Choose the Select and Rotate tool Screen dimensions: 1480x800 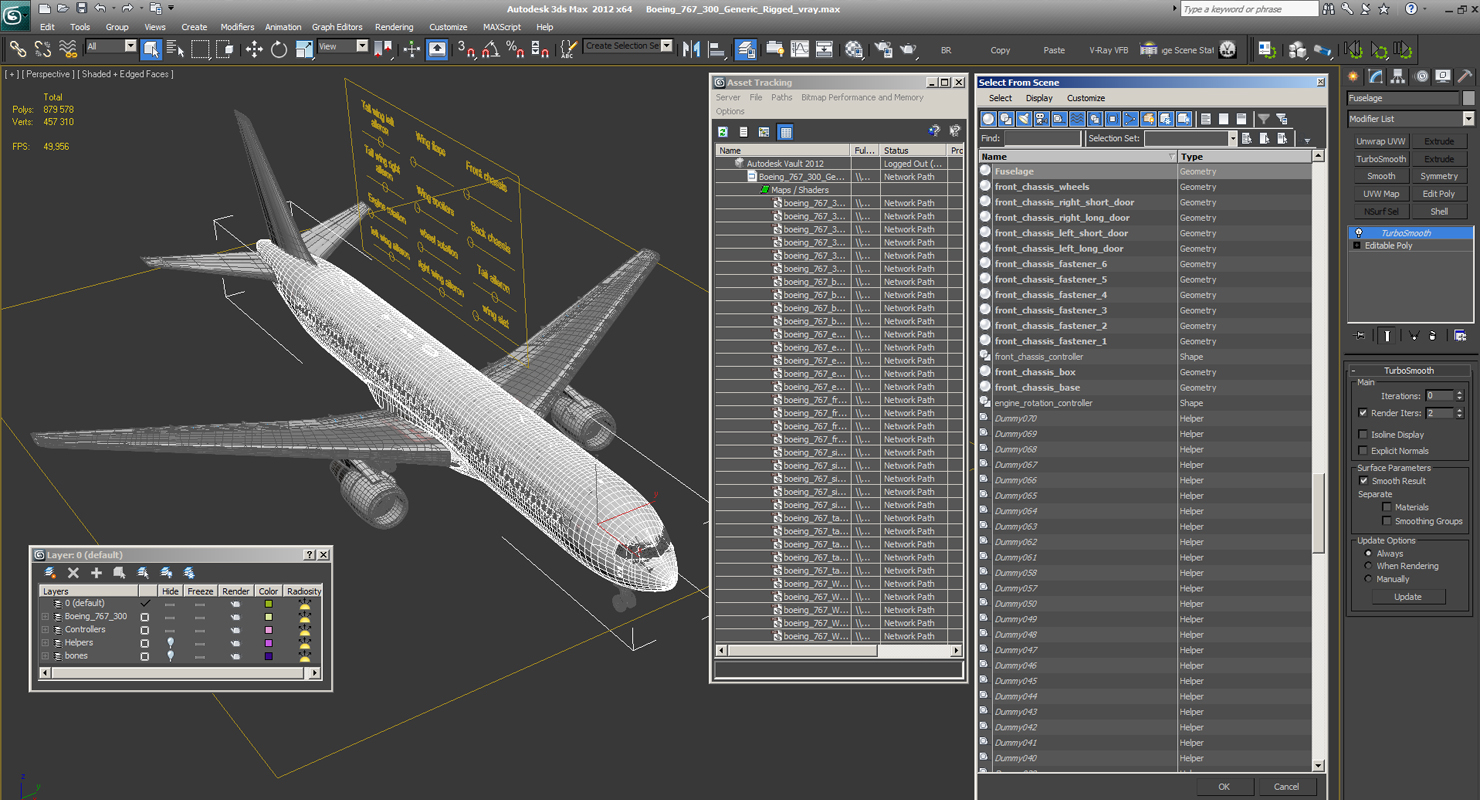[x=279, y=48]
